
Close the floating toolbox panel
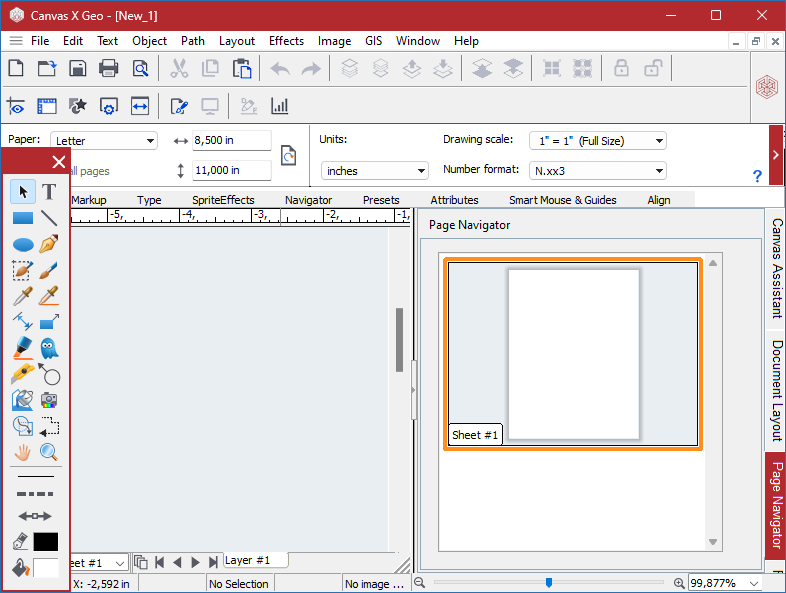(x=59, y=162)
